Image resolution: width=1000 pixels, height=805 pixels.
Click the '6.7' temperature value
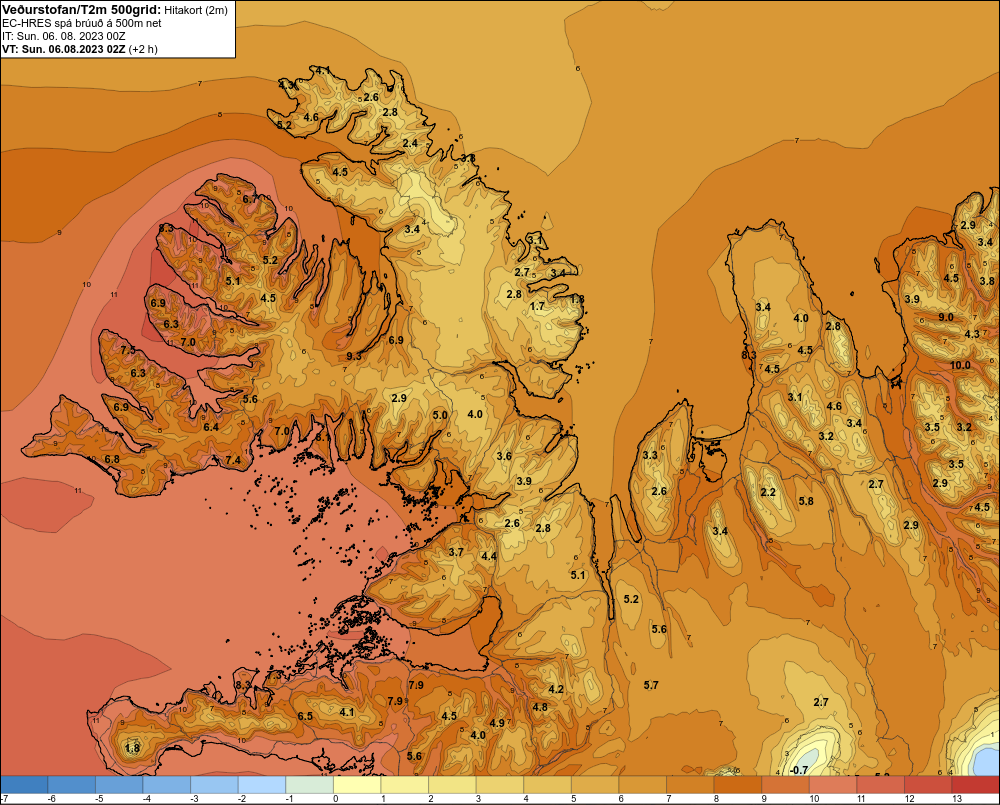(251, 198)
